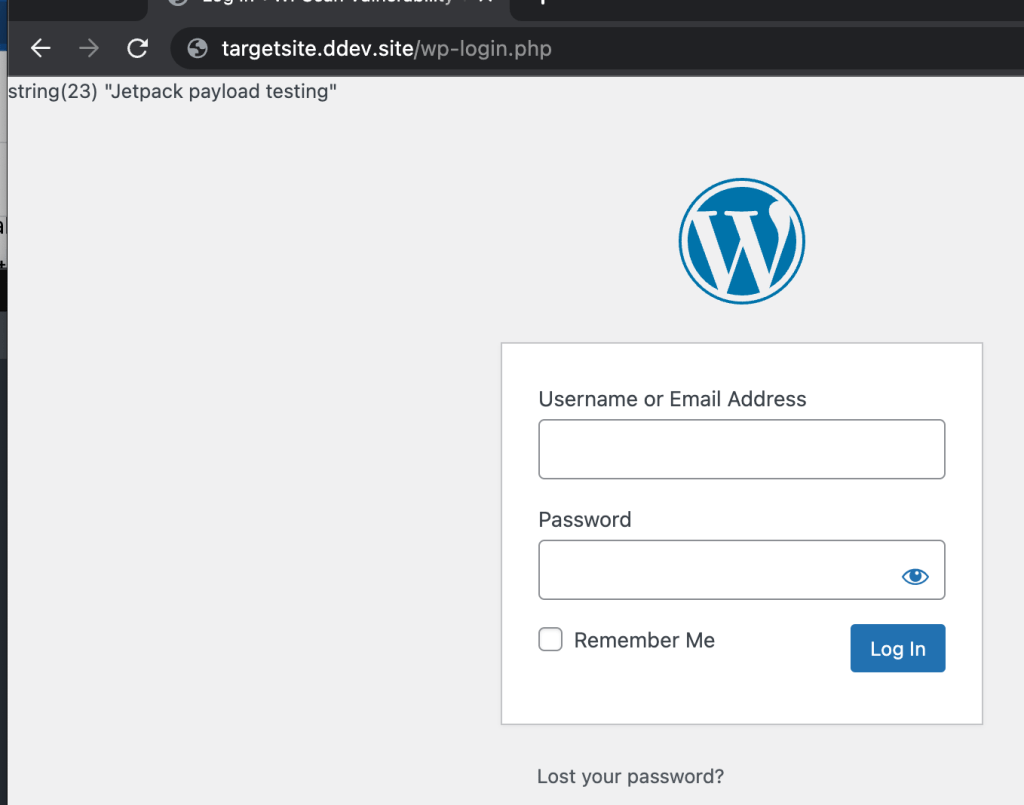
Task: Click the "Remember Me" label text
Action: click(x=644, y=640)
